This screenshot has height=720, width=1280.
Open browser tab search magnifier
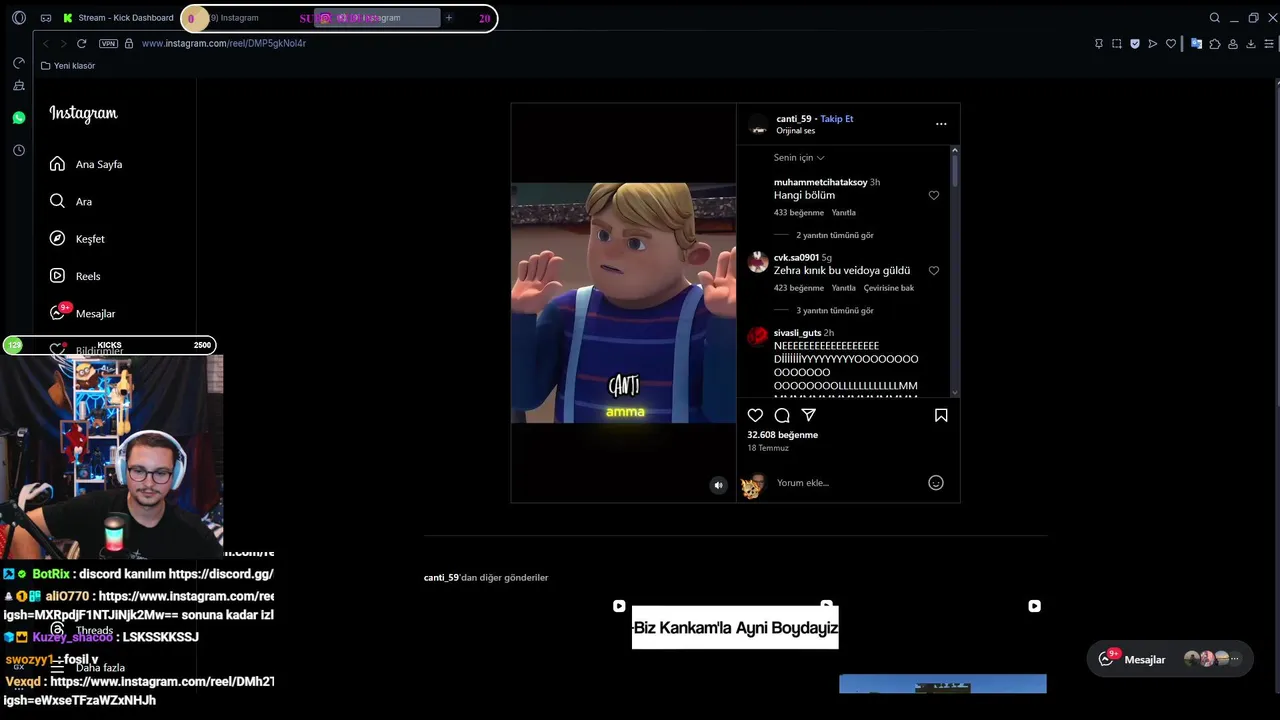tap(1215, 18)
